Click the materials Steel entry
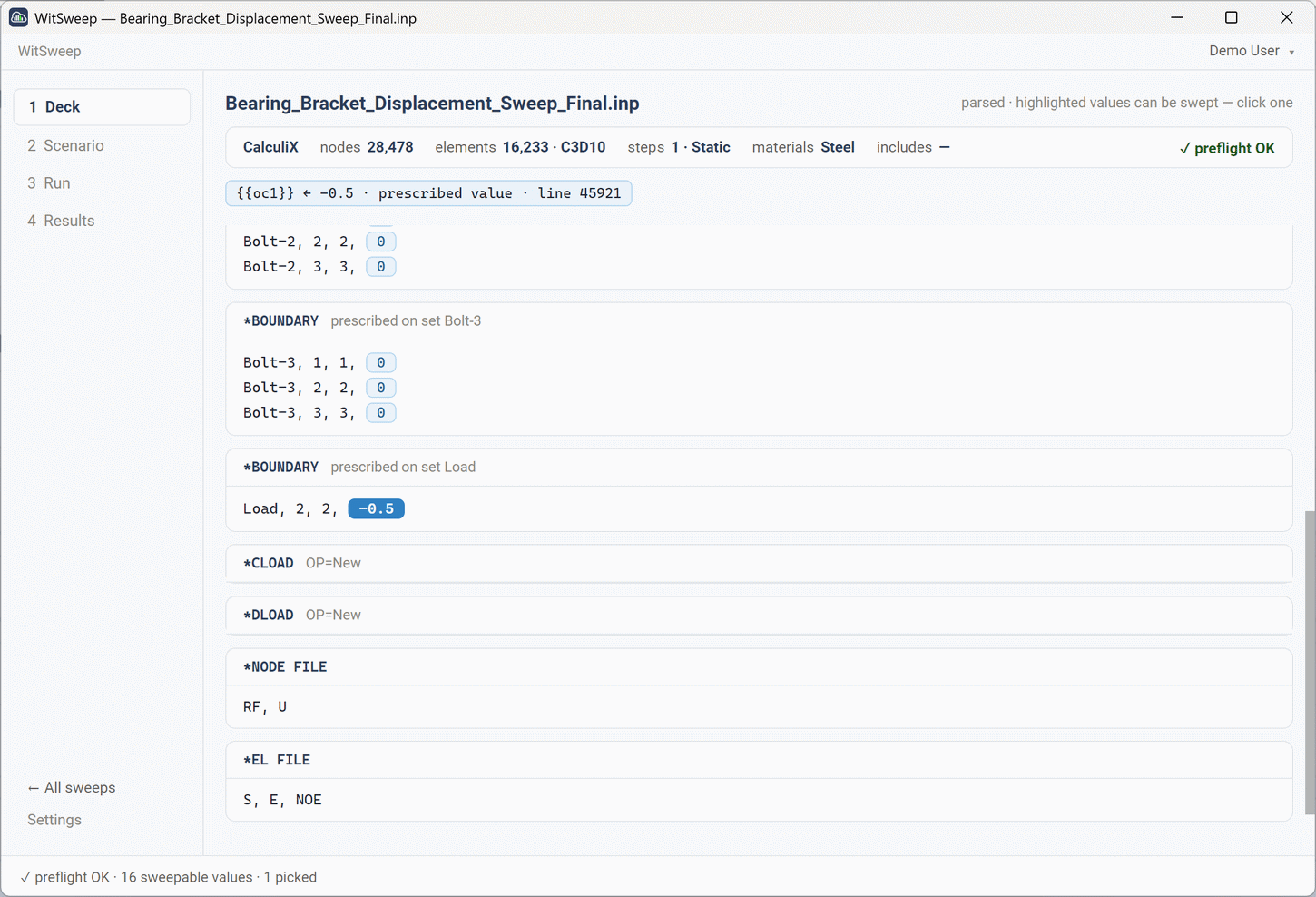The height and width of the screenshot is (897, 1316). click(803, 147)
